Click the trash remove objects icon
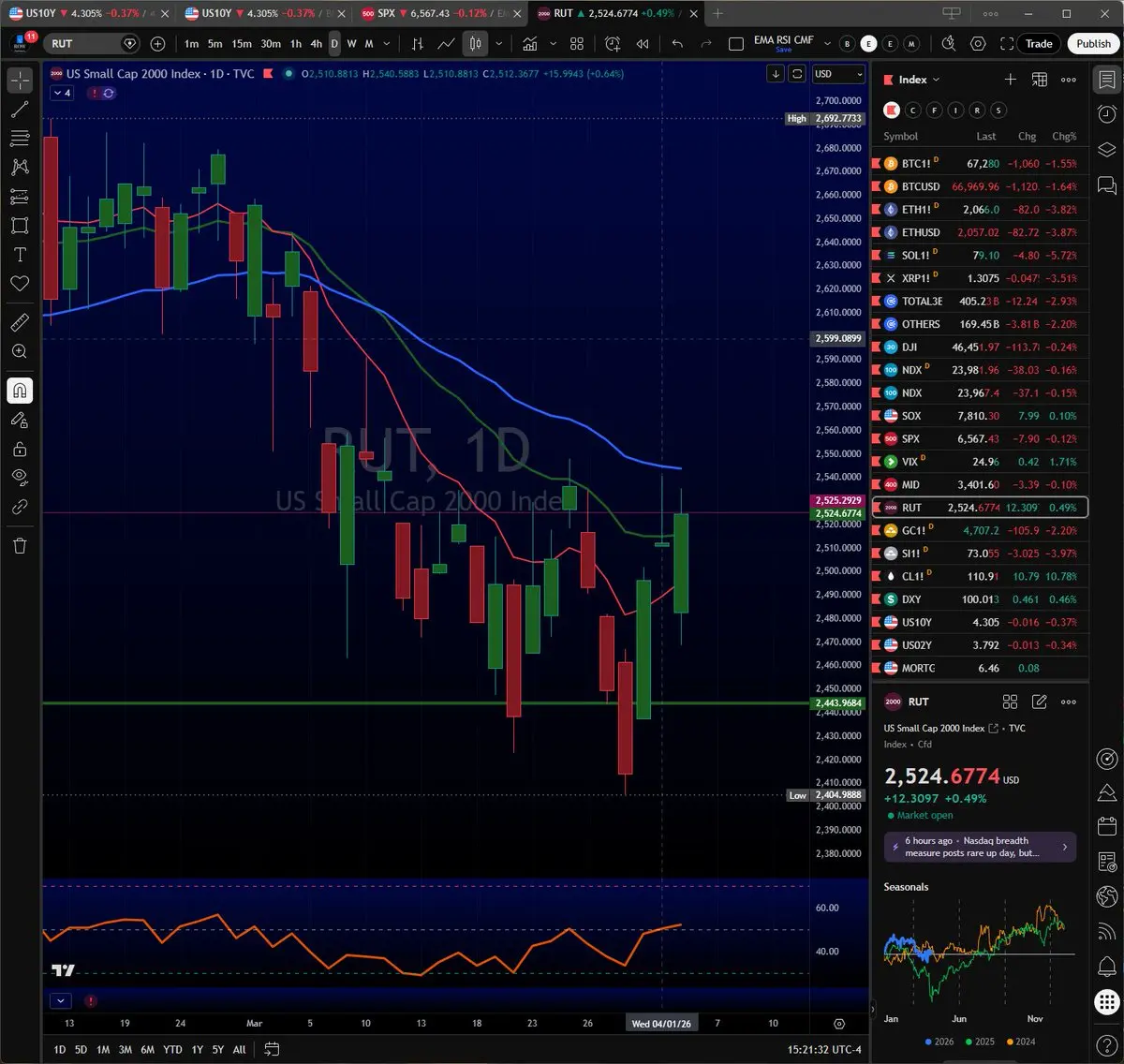The width and height of the screenshot is (1124, 1064). (x=20, y=546)
